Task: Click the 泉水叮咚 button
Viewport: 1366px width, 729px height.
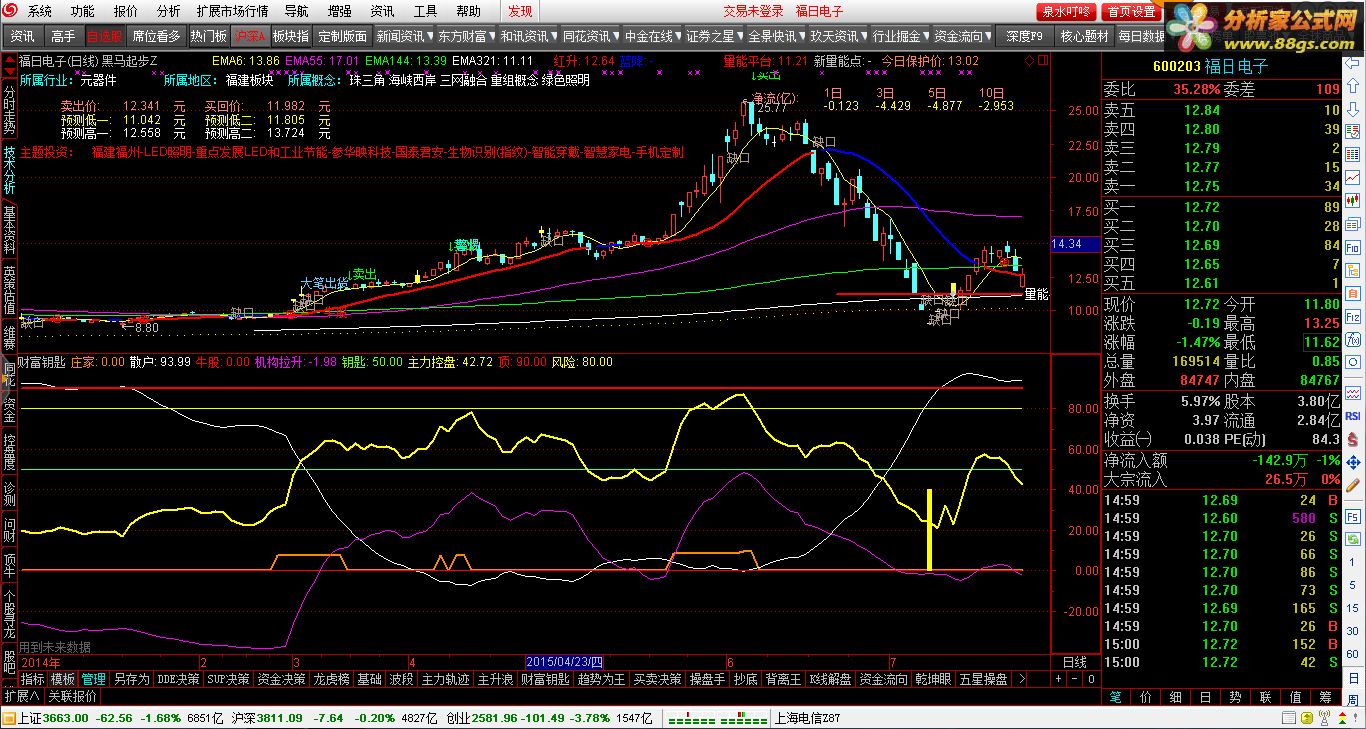Action: coord(1067,11)
